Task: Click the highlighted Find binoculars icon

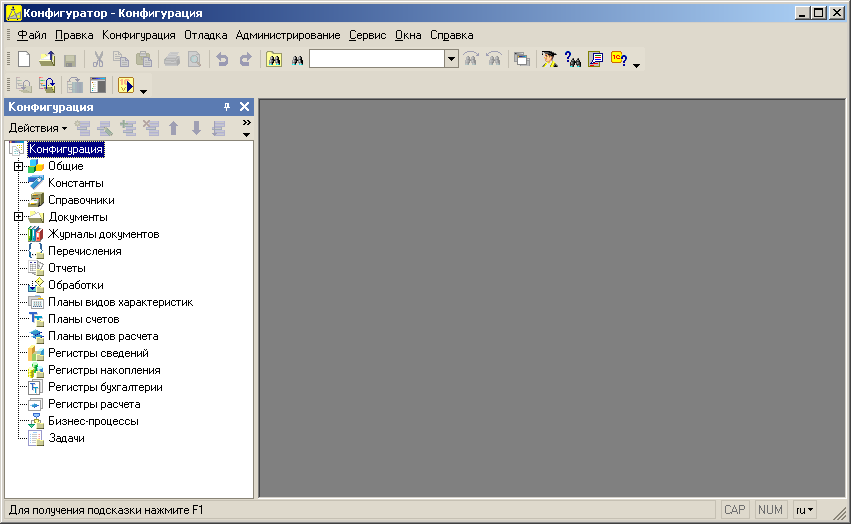Action: [274, 59]
